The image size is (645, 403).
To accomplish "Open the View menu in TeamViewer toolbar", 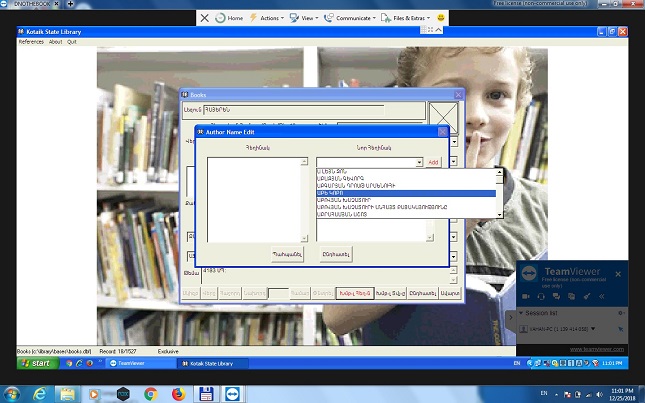I will [x=308, y=18].
